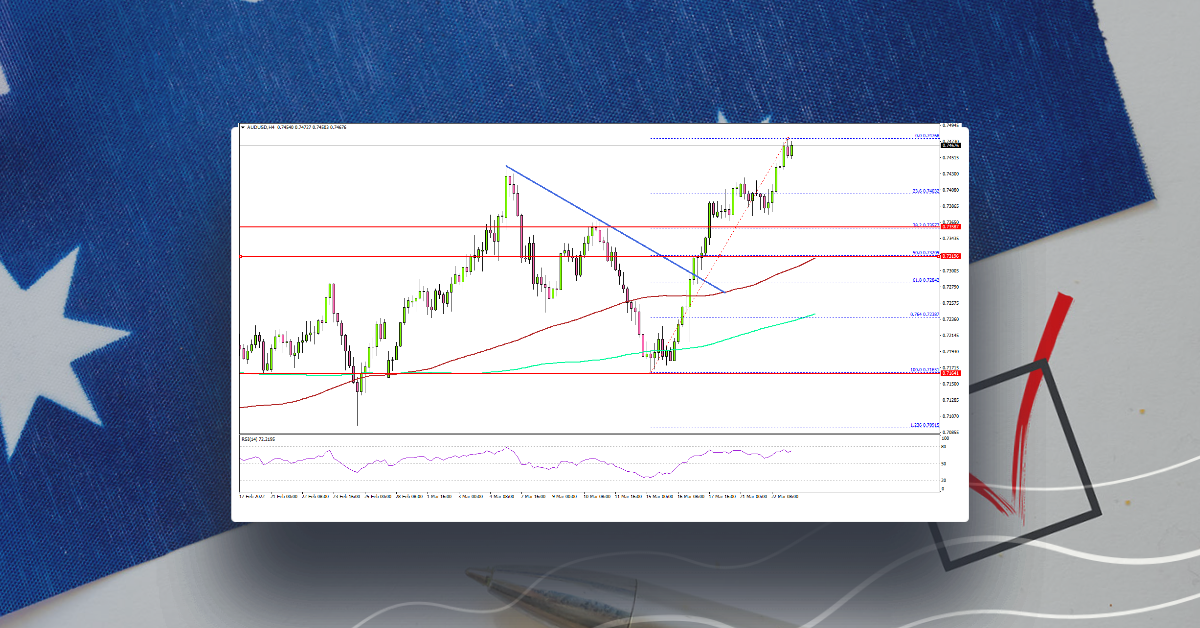The height and width of the screenshot is (628, 1200).
Task: Expand the arrow before the AUDUSD symbol
Action: [242, 128]
